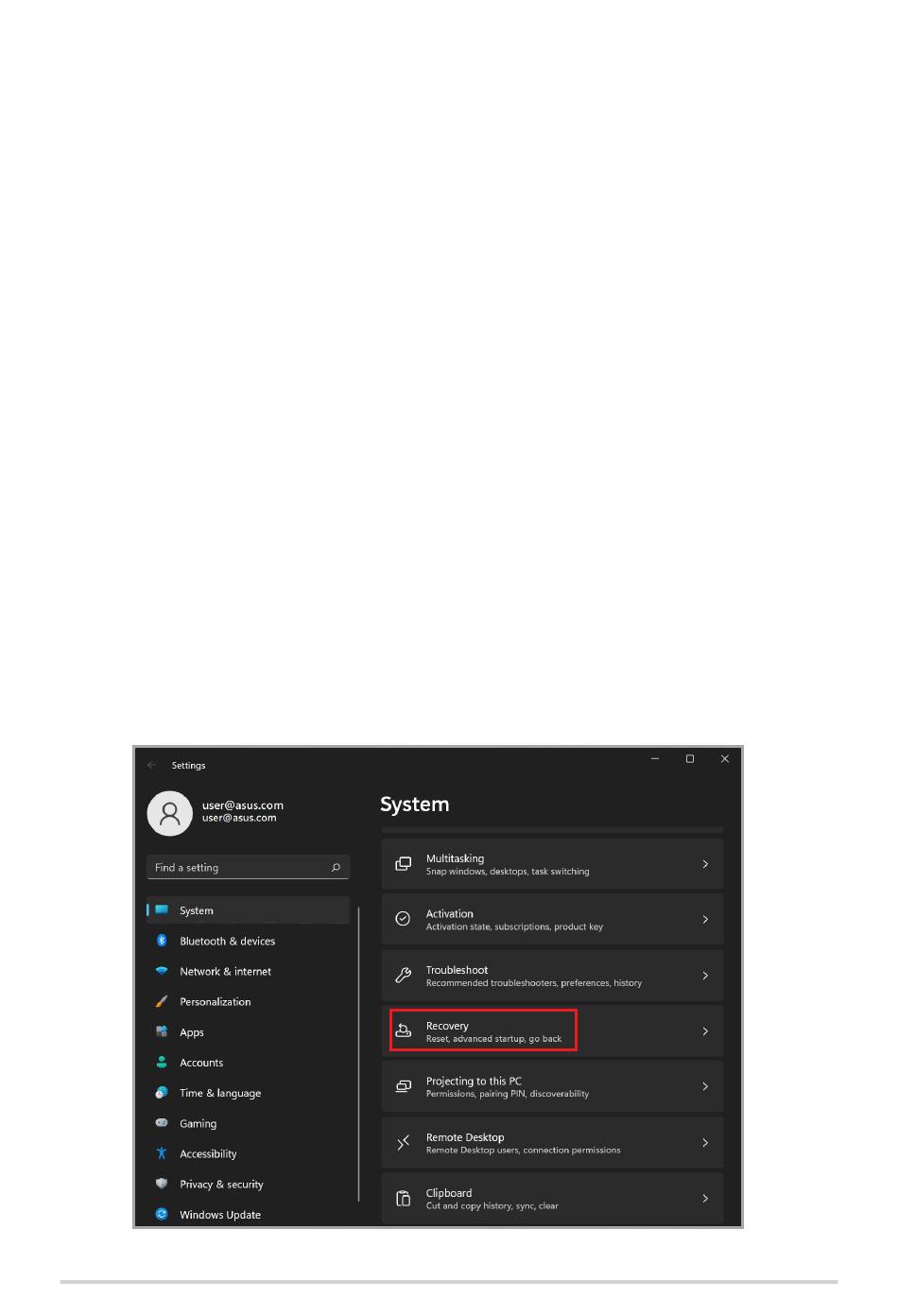Click the Remote Desktop icon
The width and height of the screenshot is (898, 1316).
(404, 1143)
